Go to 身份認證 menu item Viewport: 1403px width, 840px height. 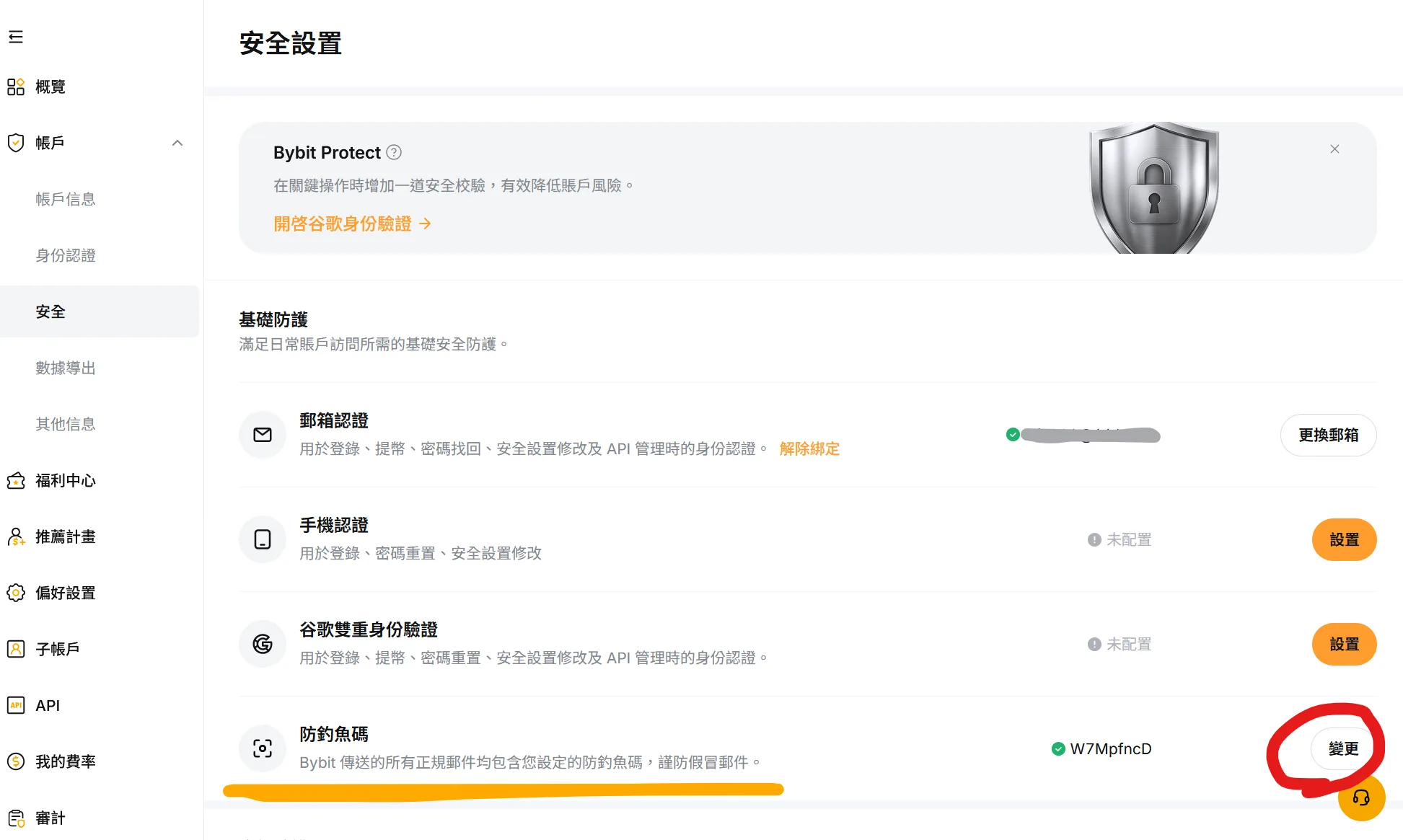click(66, 255)
